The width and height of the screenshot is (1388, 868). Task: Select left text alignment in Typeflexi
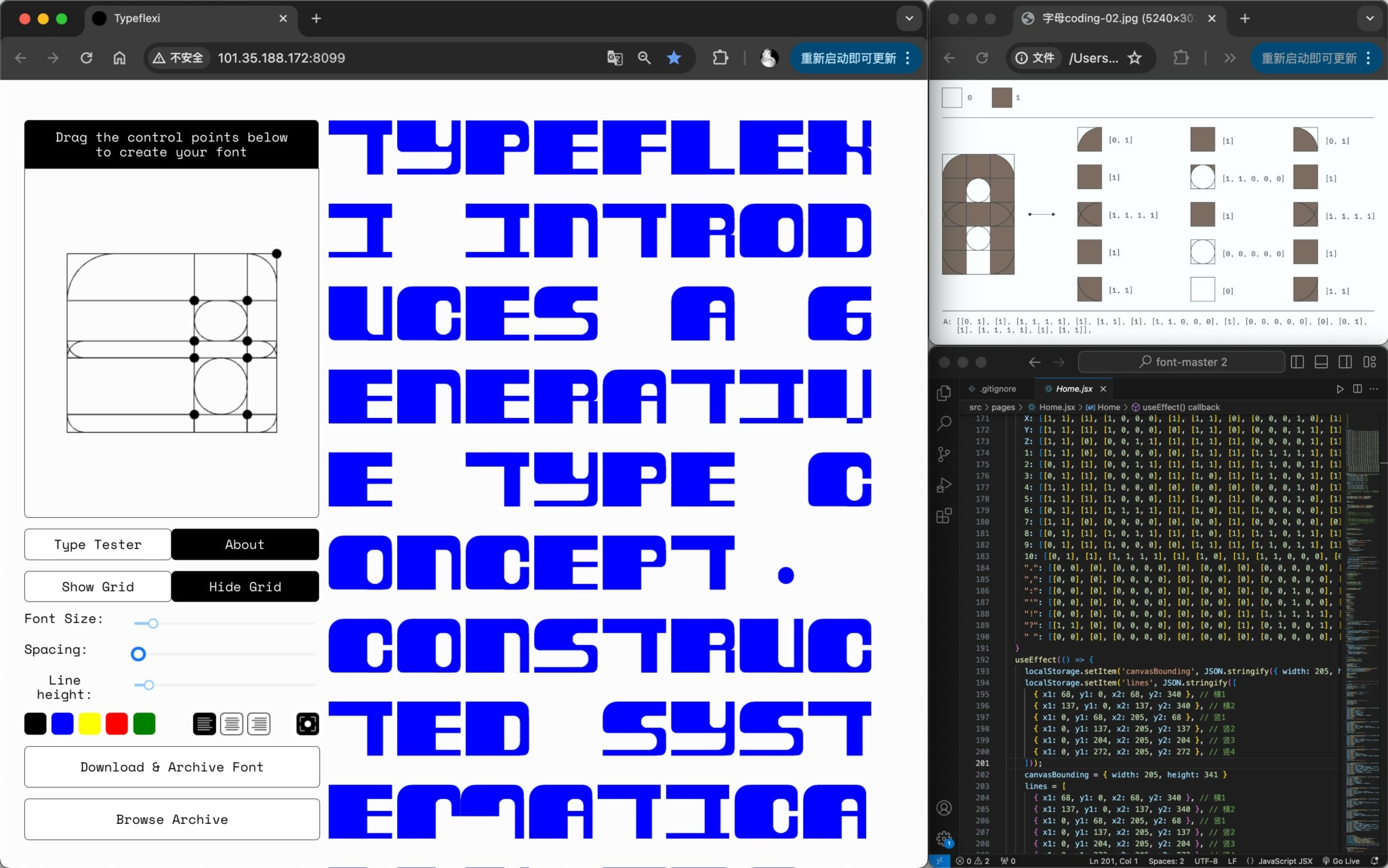(x=204, y=724)
